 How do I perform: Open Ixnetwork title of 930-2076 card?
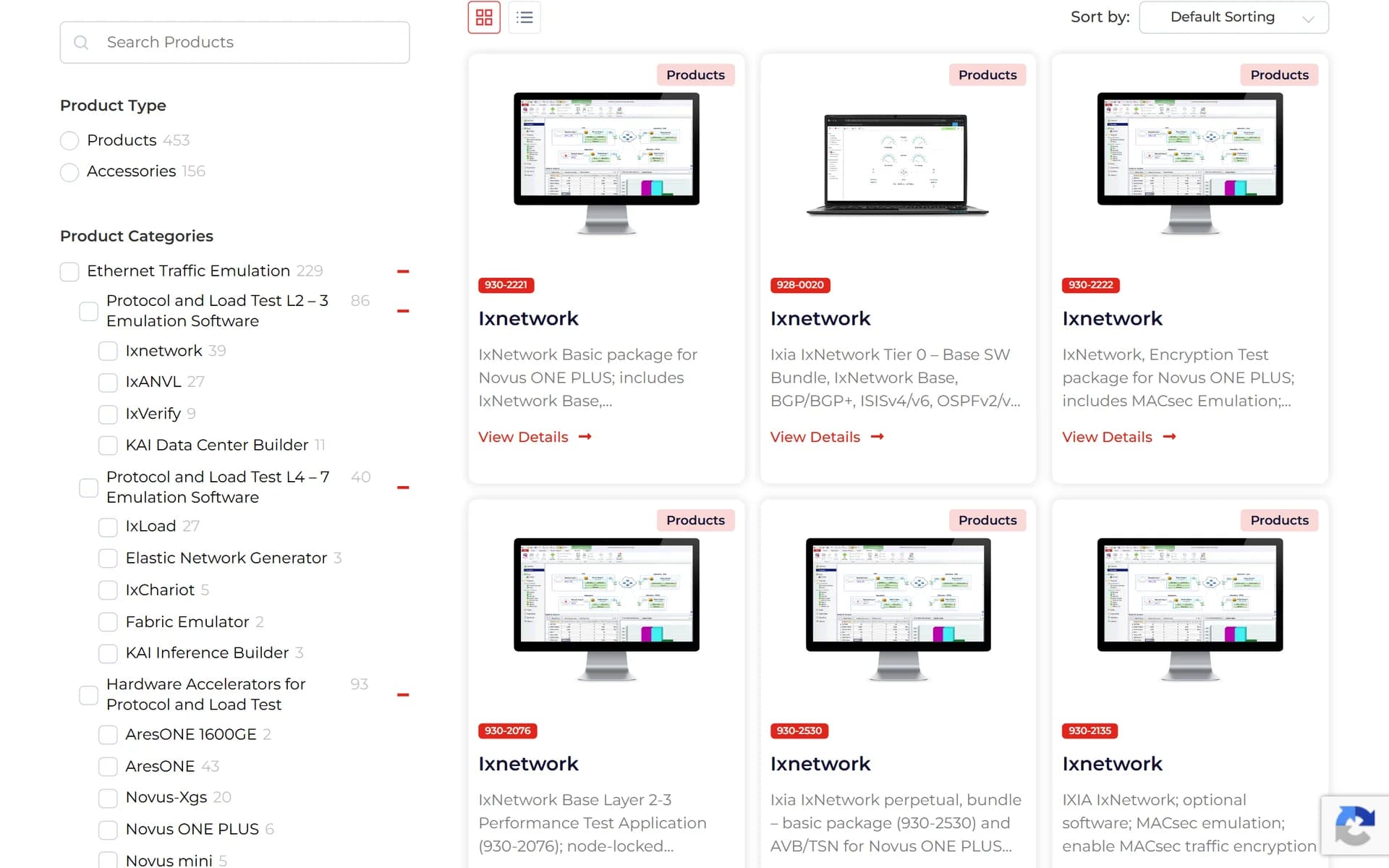(x=528, y=764)
